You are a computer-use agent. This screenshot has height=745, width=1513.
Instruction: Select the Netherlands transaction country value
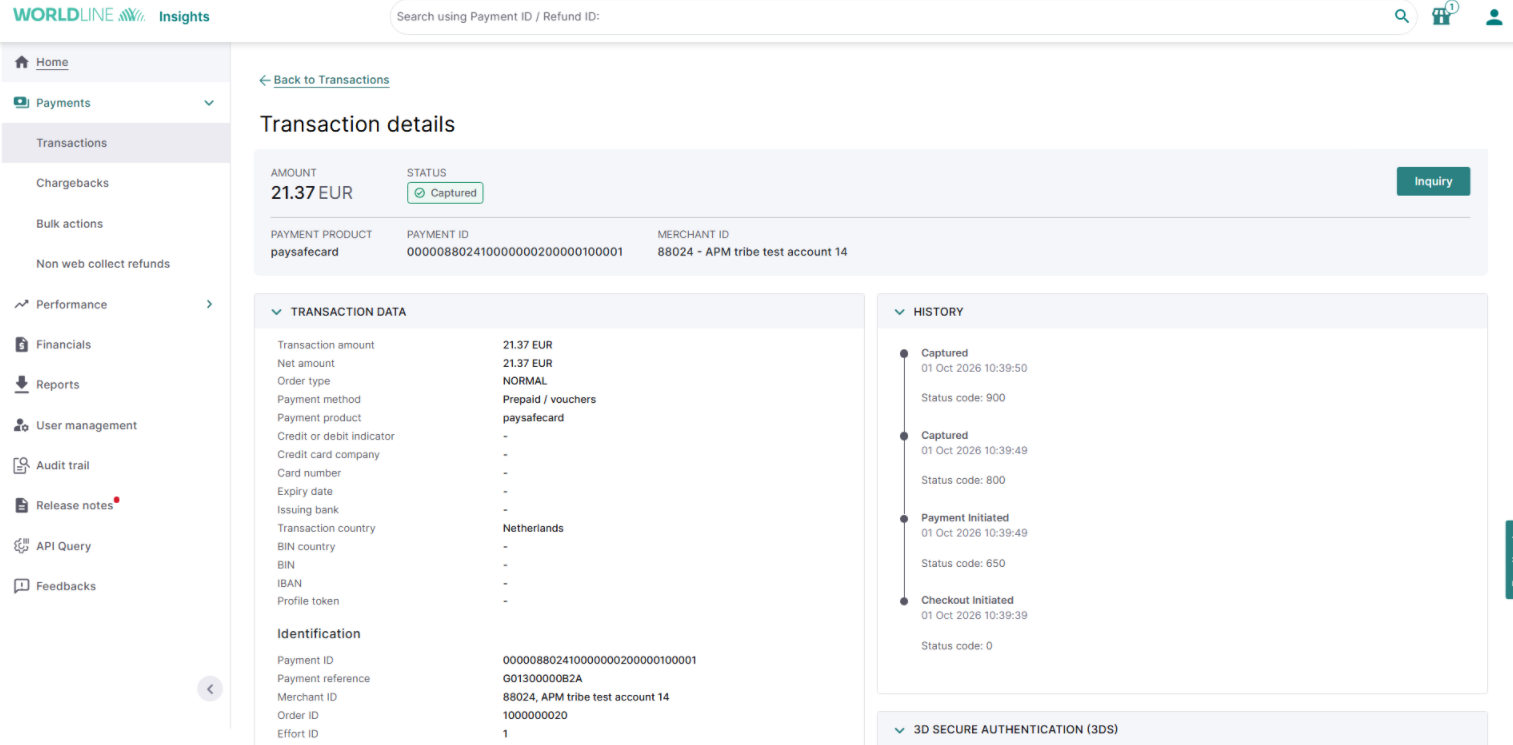[x=533, y=528]
